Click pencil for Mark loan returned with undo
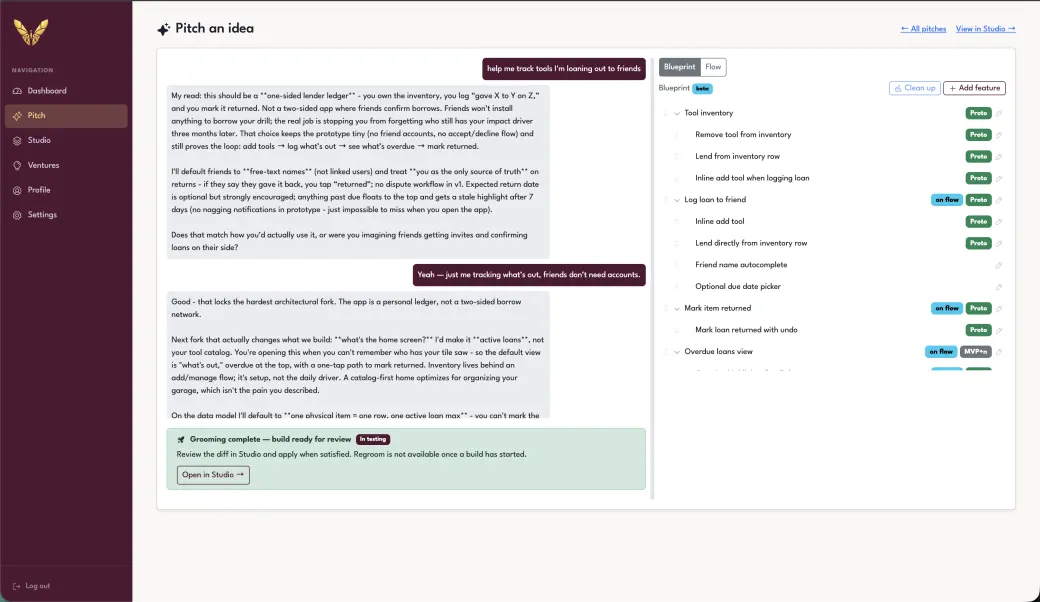The image size is (1040, 602). click(x=999, y=330)
